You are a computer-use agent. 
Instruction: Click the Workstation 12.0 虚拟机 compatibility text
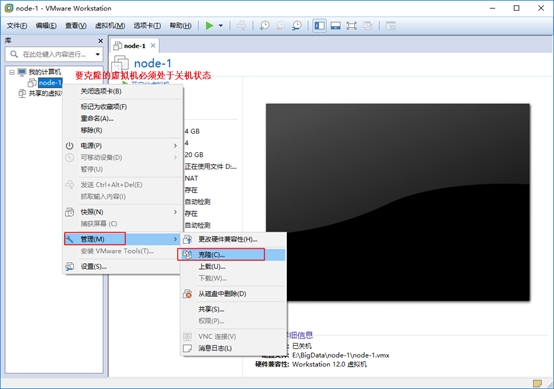[x=329, y=364]
